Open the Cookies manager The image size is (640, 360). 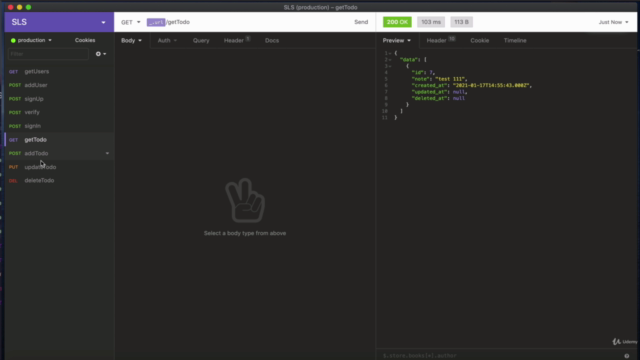pyautogui.click(x=85, y=40)
